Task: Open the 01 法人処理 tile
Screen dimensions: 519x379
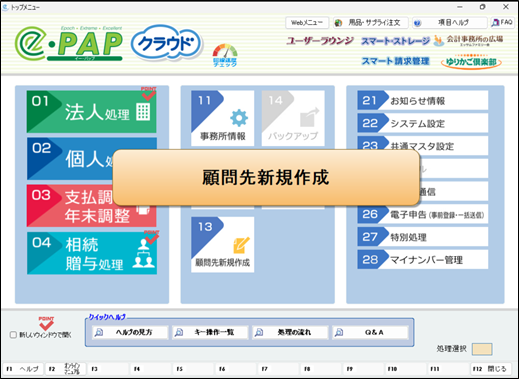Action: coord(91,112)
